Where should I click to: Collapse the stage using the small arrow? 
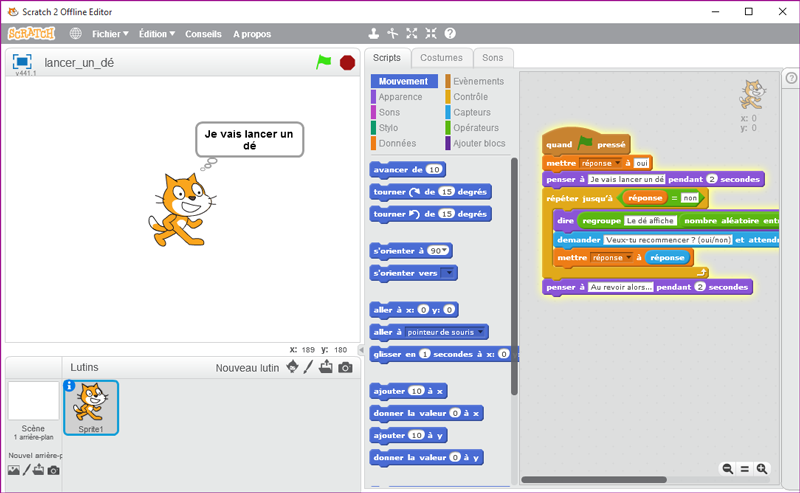pyautogui.click(x=361, y=350)
